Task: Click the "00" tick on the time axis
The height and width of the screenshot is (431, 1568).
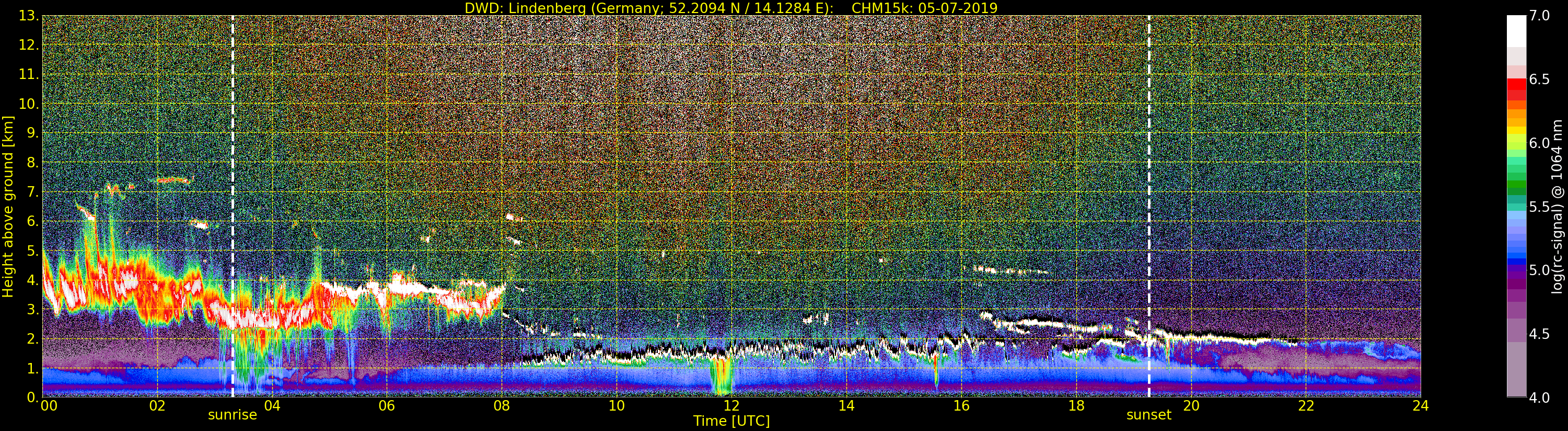Action: (x=49, y=405)
